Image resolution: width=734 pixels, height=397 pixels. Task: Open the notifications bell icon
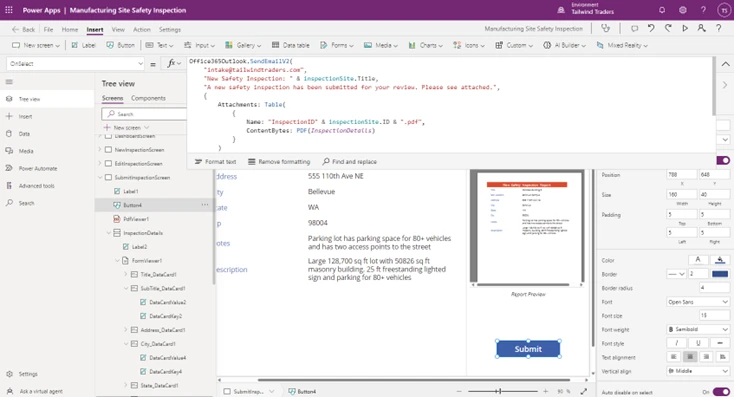tap(662, 10)
